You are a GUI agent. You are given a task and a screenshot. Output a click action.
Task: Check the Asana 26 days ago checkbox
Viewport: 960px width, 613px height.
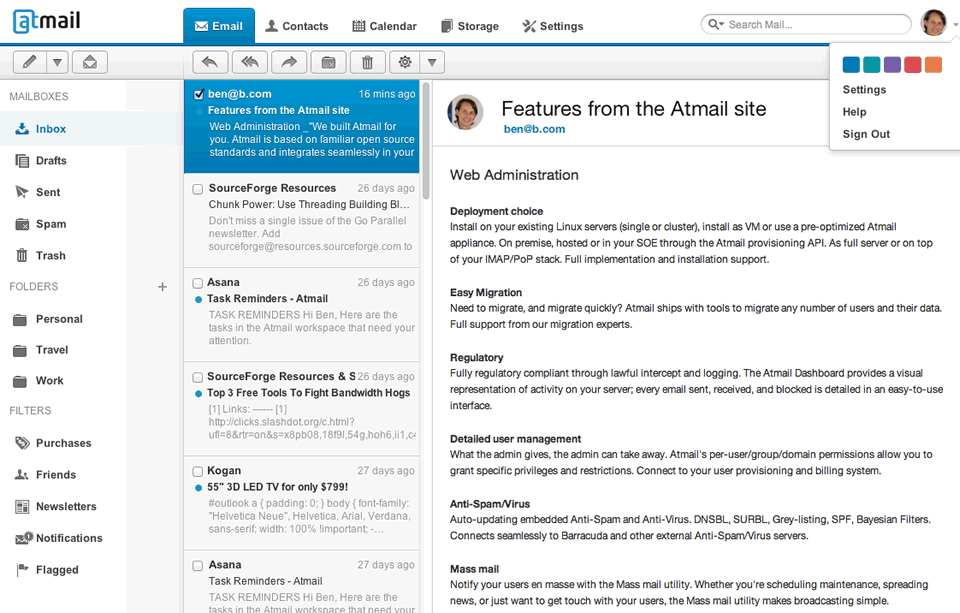click(x=198, y=283)
